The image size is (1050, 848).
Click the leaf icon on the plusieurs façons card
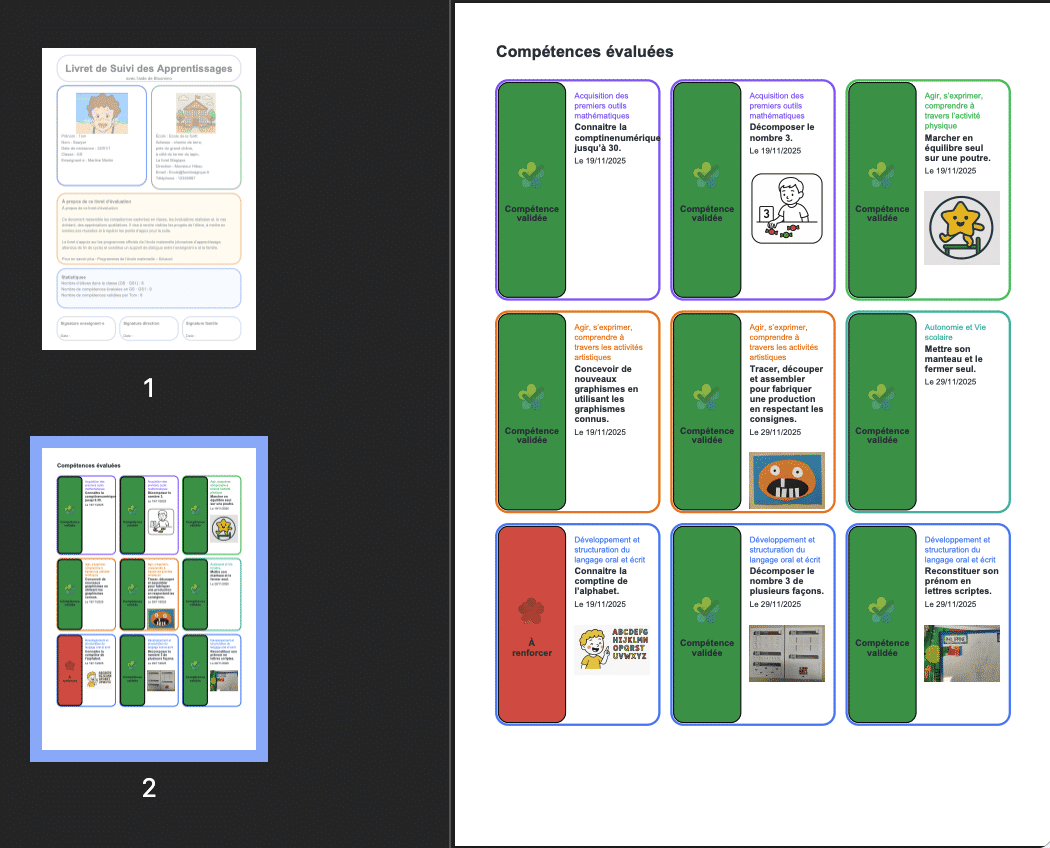click(x=706, y=610)
